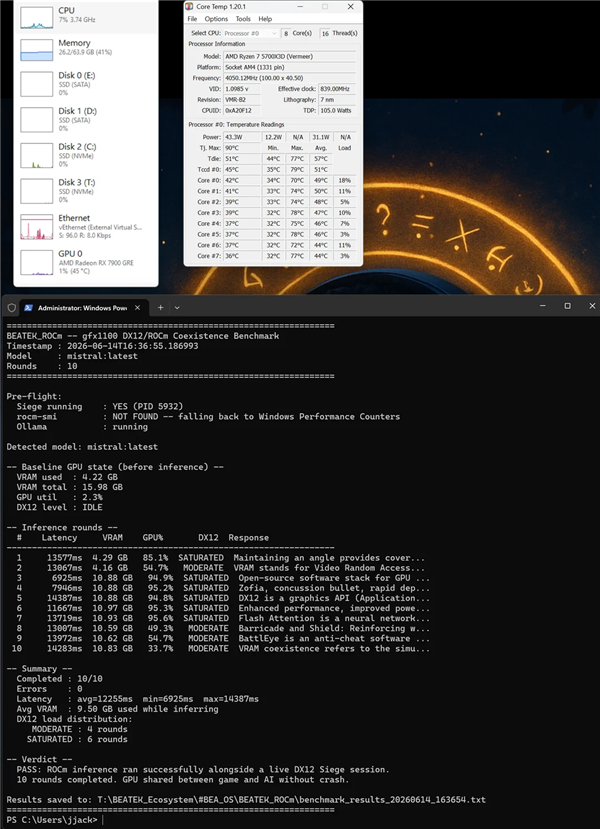The image size is (600, 829).
Task: Click the Results saved to file path line
Action: pos(246,799)
